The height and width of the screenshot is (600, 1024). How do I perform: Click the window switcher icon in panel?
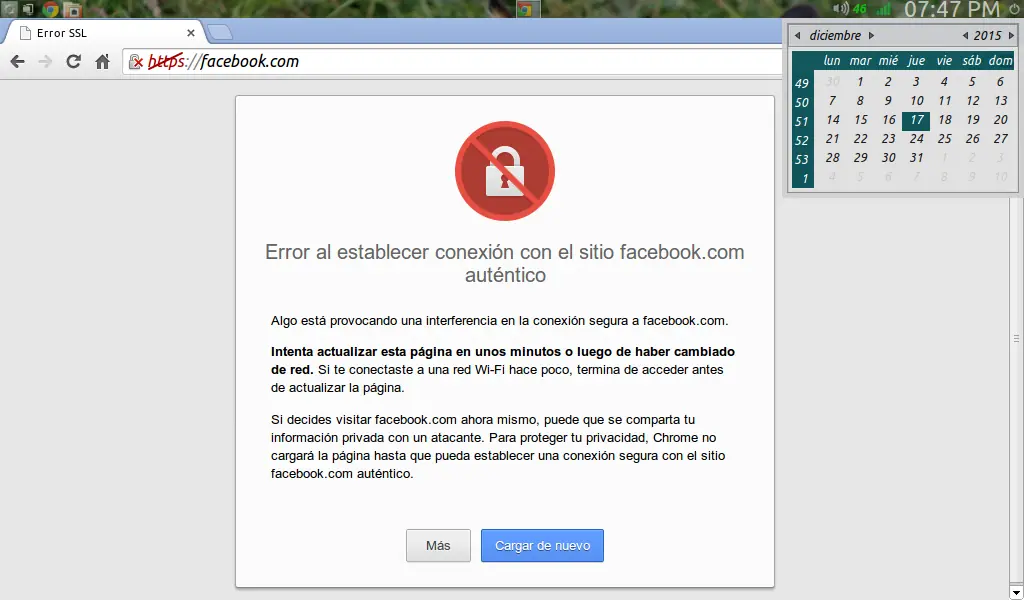[x=28, y=9]
